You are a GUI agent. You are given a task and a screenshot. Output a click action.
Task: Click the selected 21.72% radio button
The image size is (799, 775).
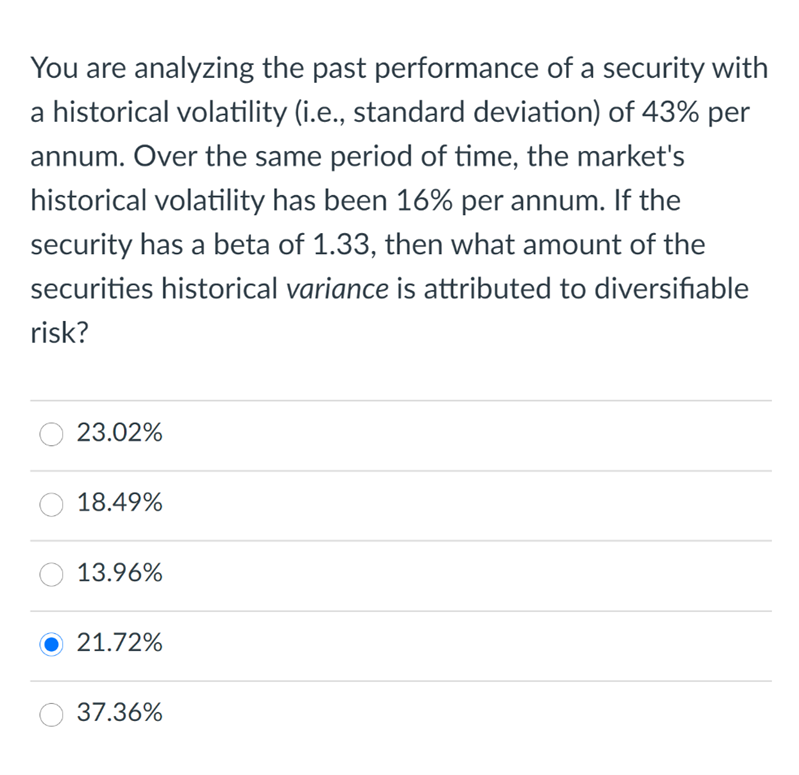tap(51, 644)
